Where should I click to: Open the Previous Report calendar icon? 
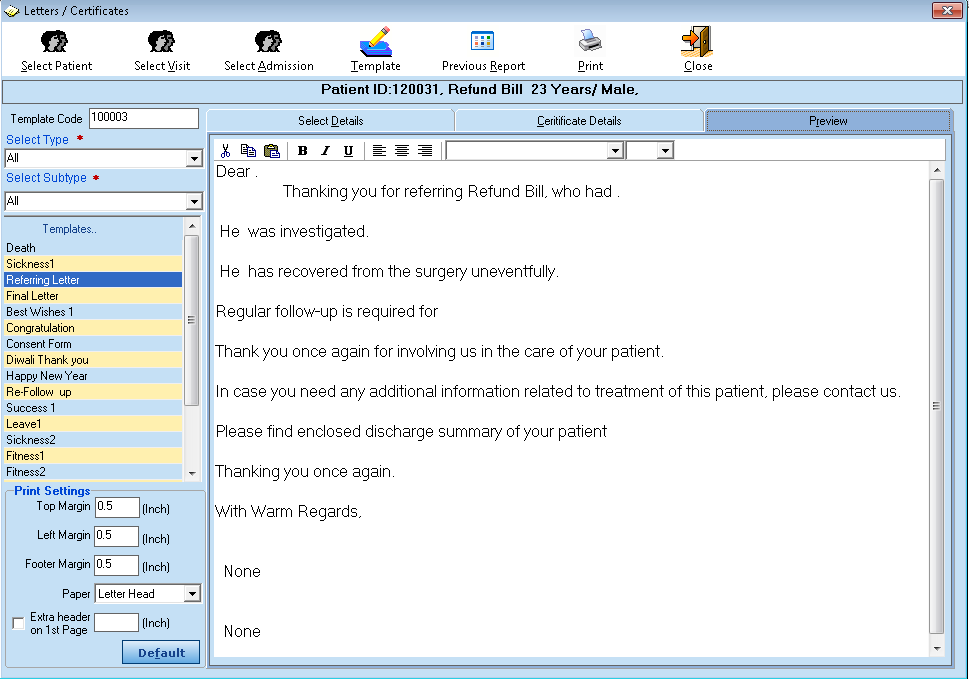click(482, 41)
